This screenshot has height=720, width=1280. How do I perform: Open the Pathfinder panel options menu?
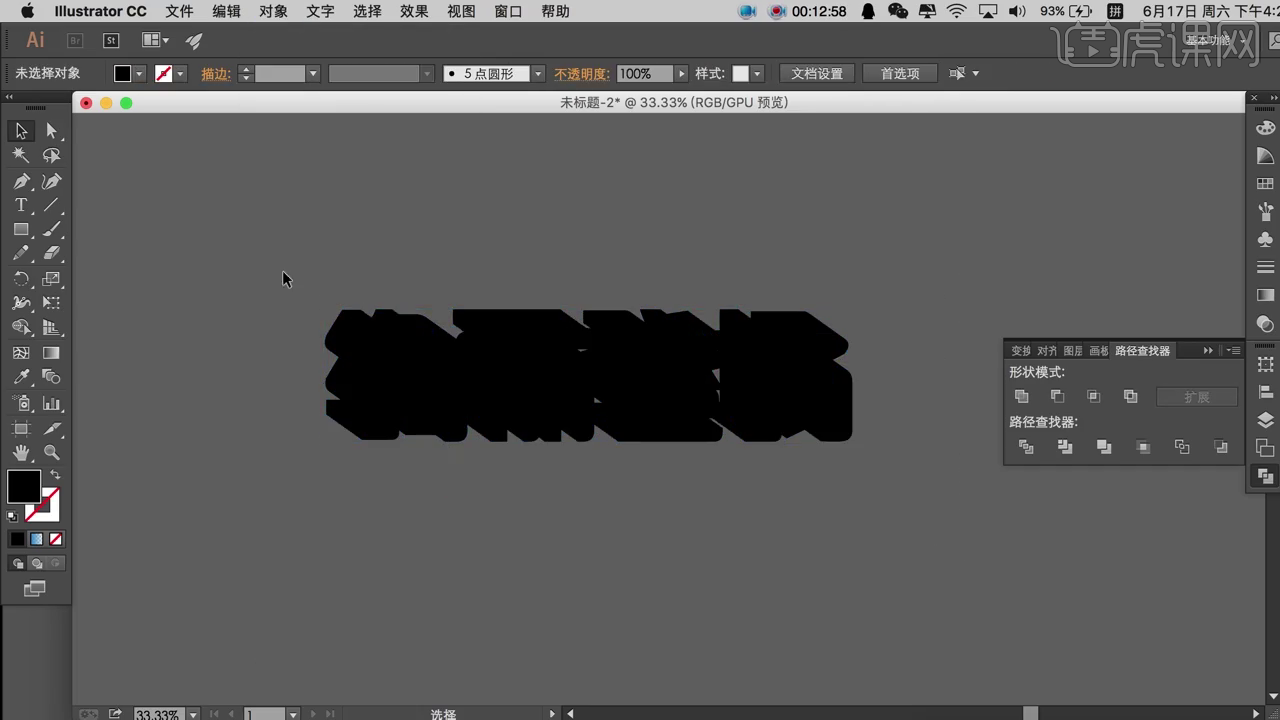[1235, 351]
